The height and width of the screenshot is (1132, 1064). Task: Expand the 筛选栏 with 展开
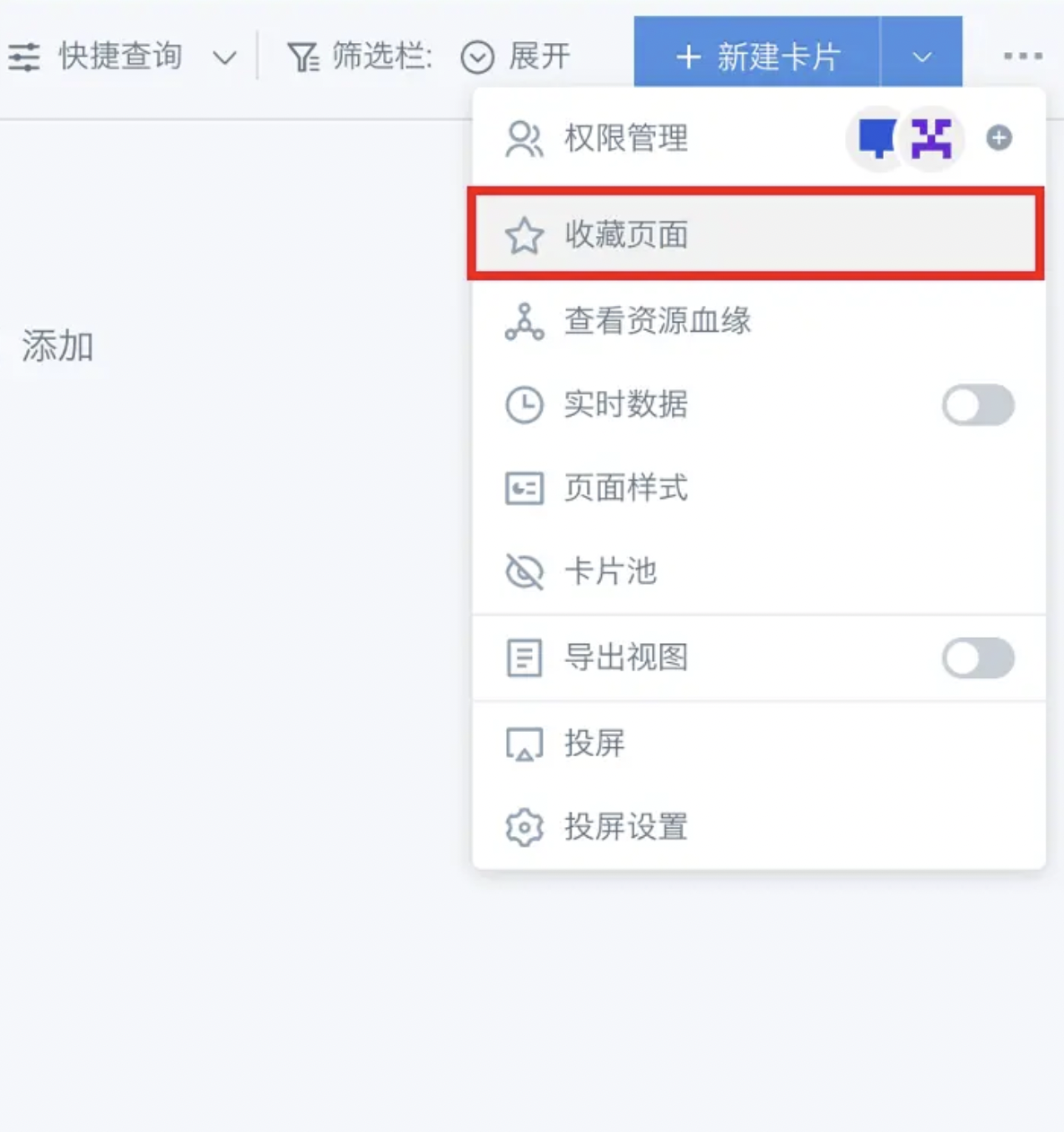point(515,57)
